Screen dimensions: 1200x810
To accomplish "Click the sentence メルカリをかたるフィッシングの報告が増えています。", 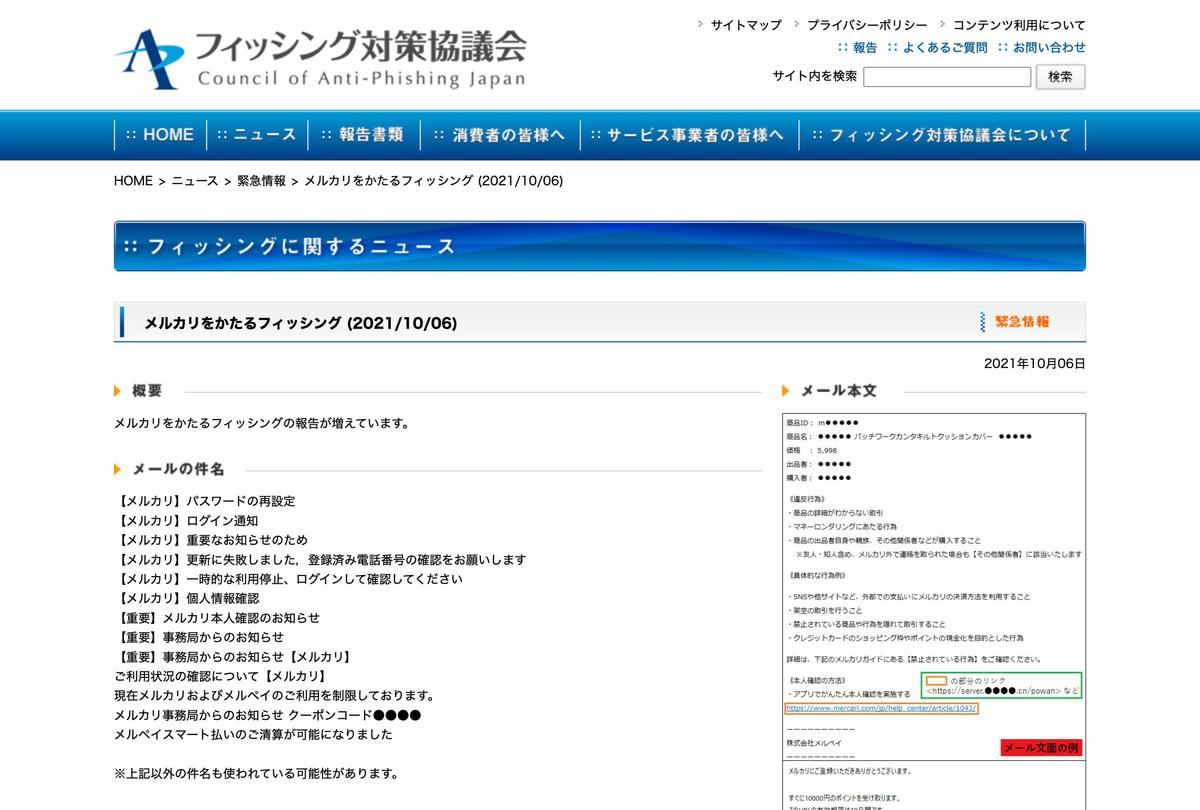I will click(x=262, y=423).
